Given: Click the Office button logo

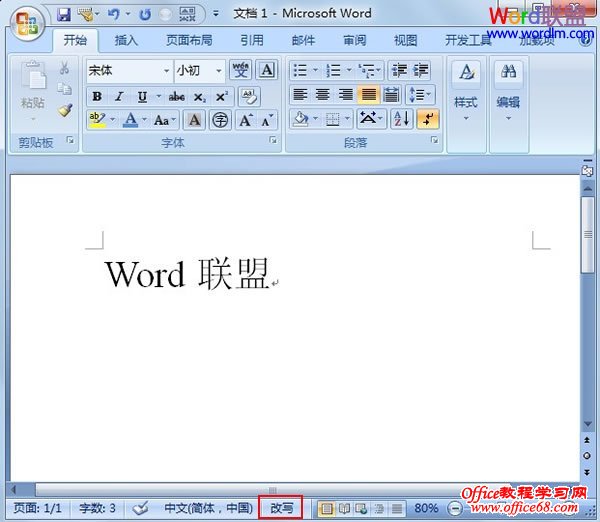Looking at the screenshot, I should coord(27,20).
